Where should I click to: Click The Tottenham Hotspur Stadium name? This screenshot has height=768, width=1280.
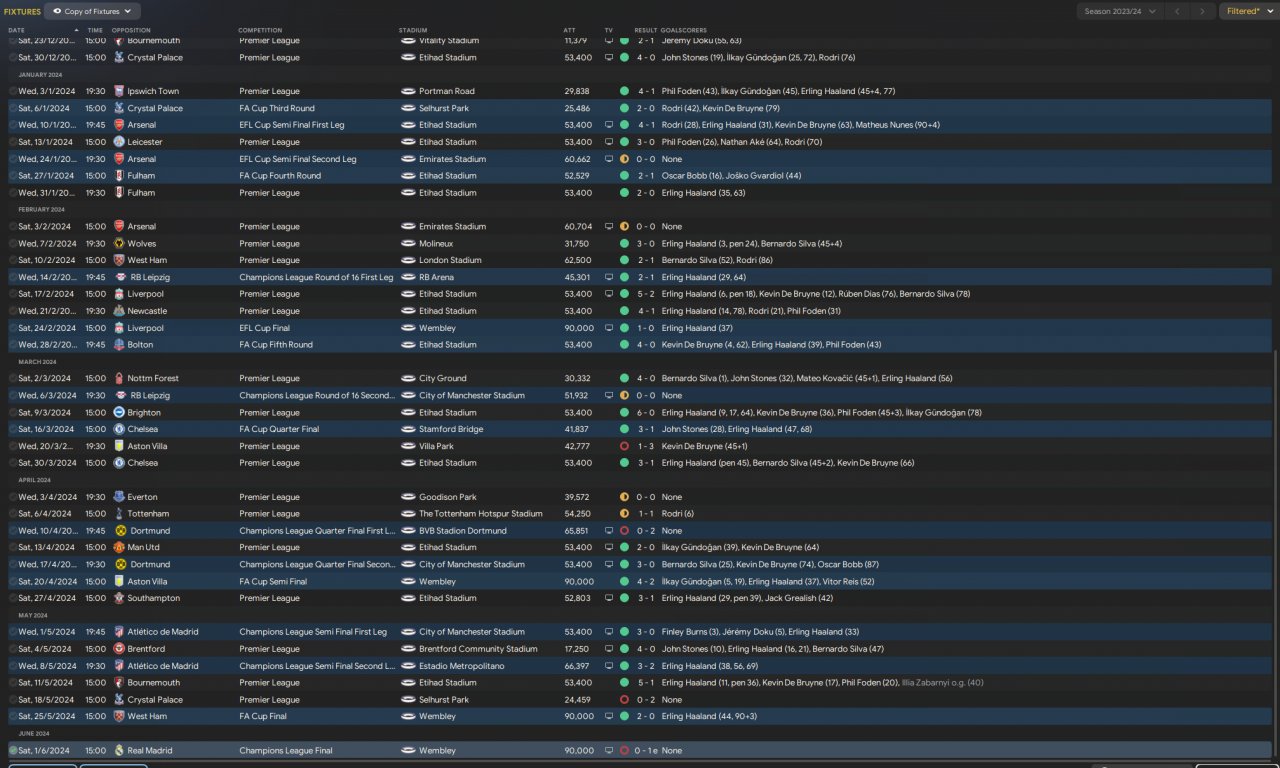pyautogui.click(x=481, y=514)
